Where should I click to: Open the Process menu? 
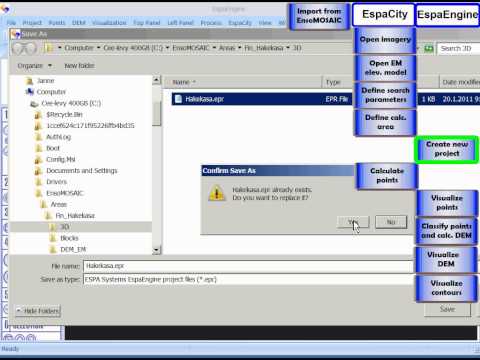point(211,23)
